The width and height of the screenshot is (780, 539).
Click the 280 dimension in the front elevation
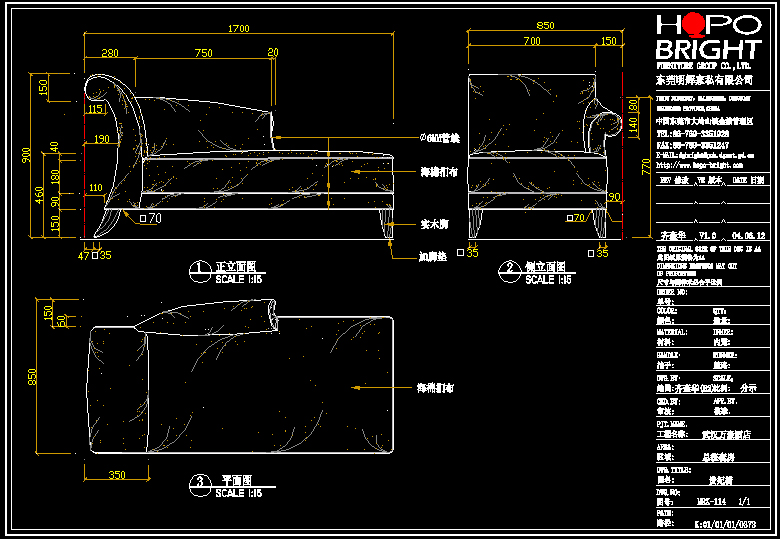click(110, 53)
